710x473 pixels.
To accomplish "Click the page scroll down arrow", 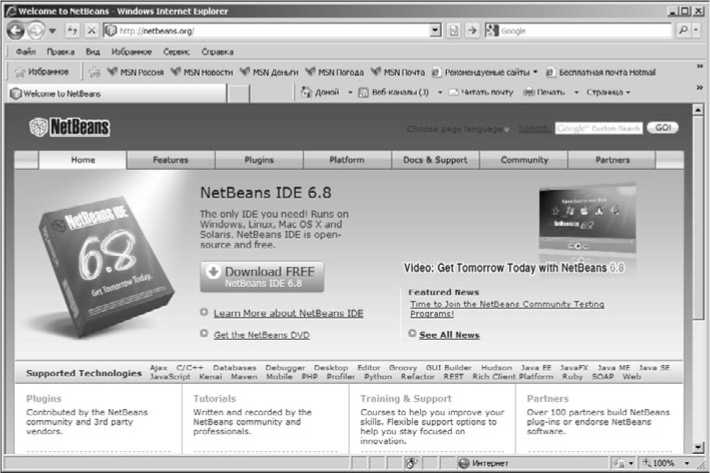I will click(698, 447).
